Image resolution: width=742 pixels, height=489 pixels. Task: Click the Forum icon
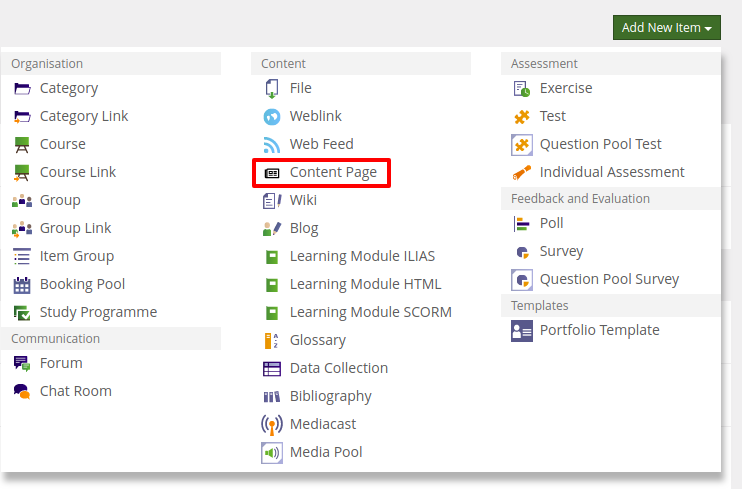pyautogui.click(x=22, y=363)
